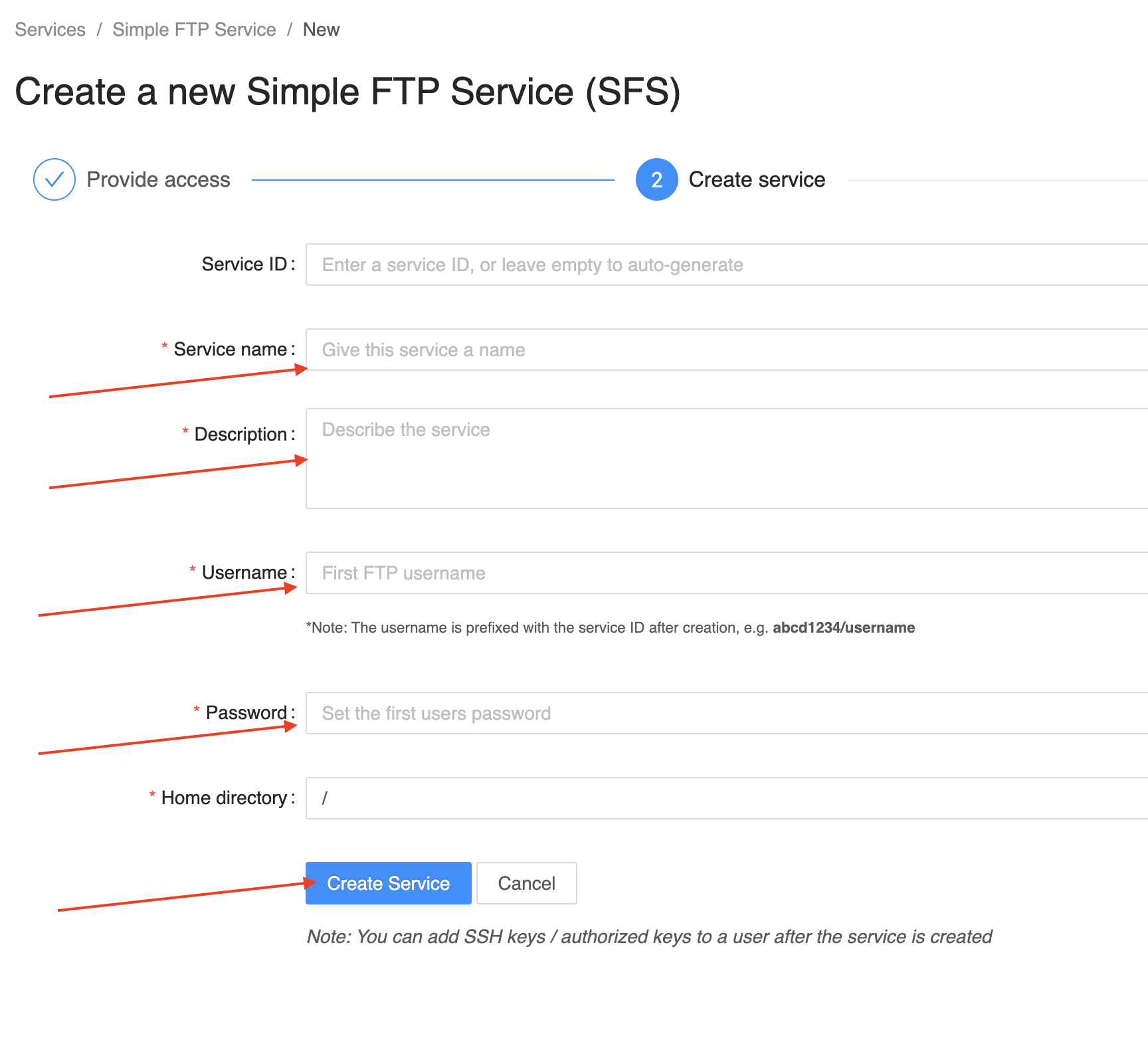Image resolution: width=1148 pixels, height=1046 pixels.
Task: Go to Services in the breadcrumb
Action: coord(50,30)
